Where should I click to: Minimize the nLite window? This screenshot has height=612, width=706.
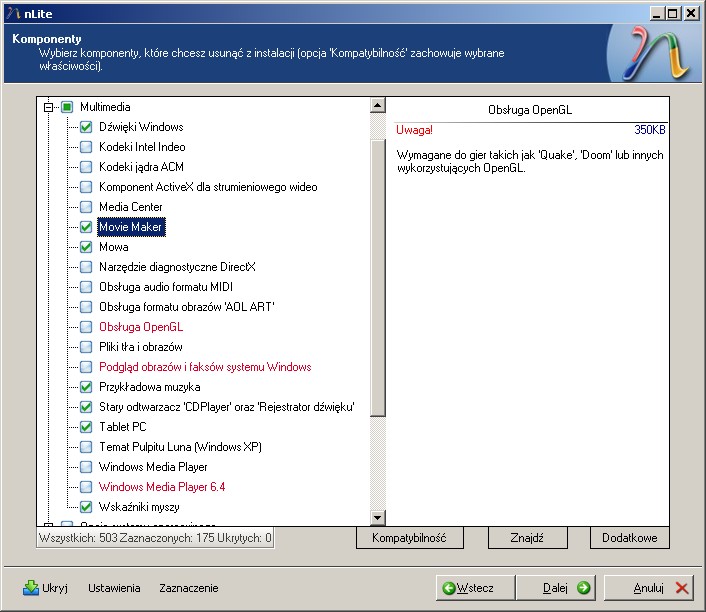click(x=657, y=14)
